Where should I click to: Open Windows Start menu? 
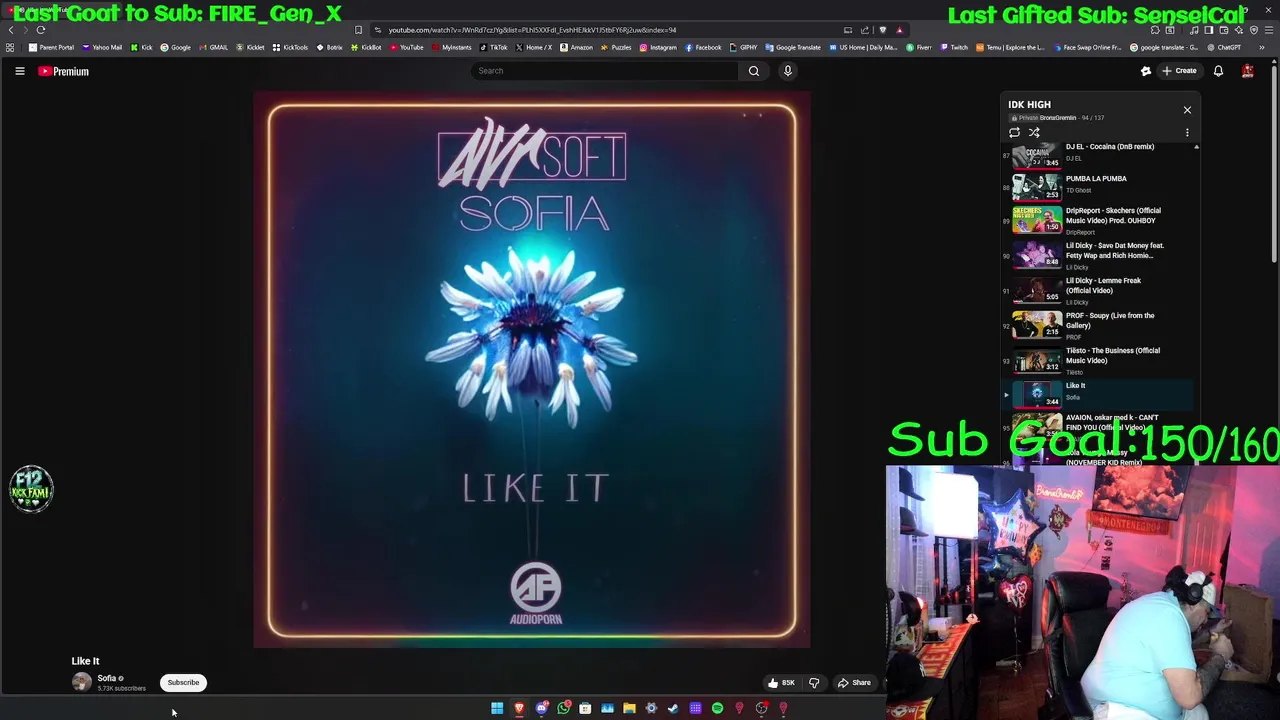(x=497, y=709)
